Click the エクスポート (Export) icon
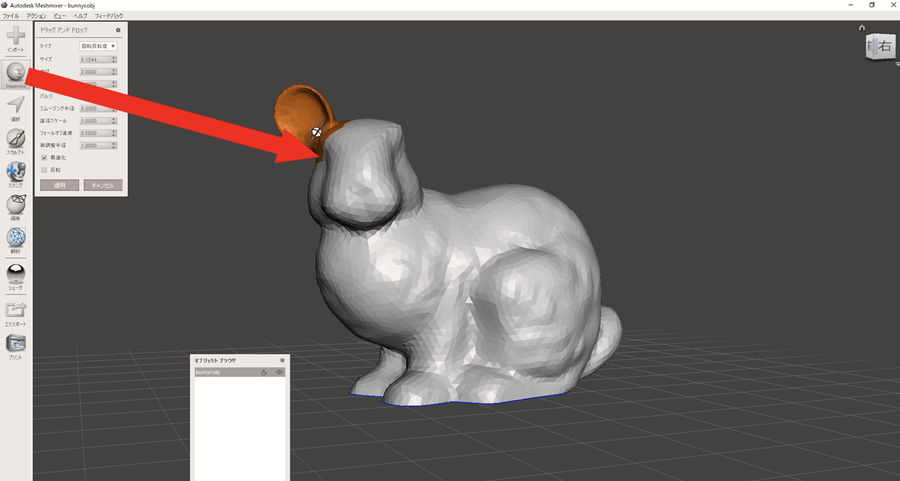 (x=15, y=311)
